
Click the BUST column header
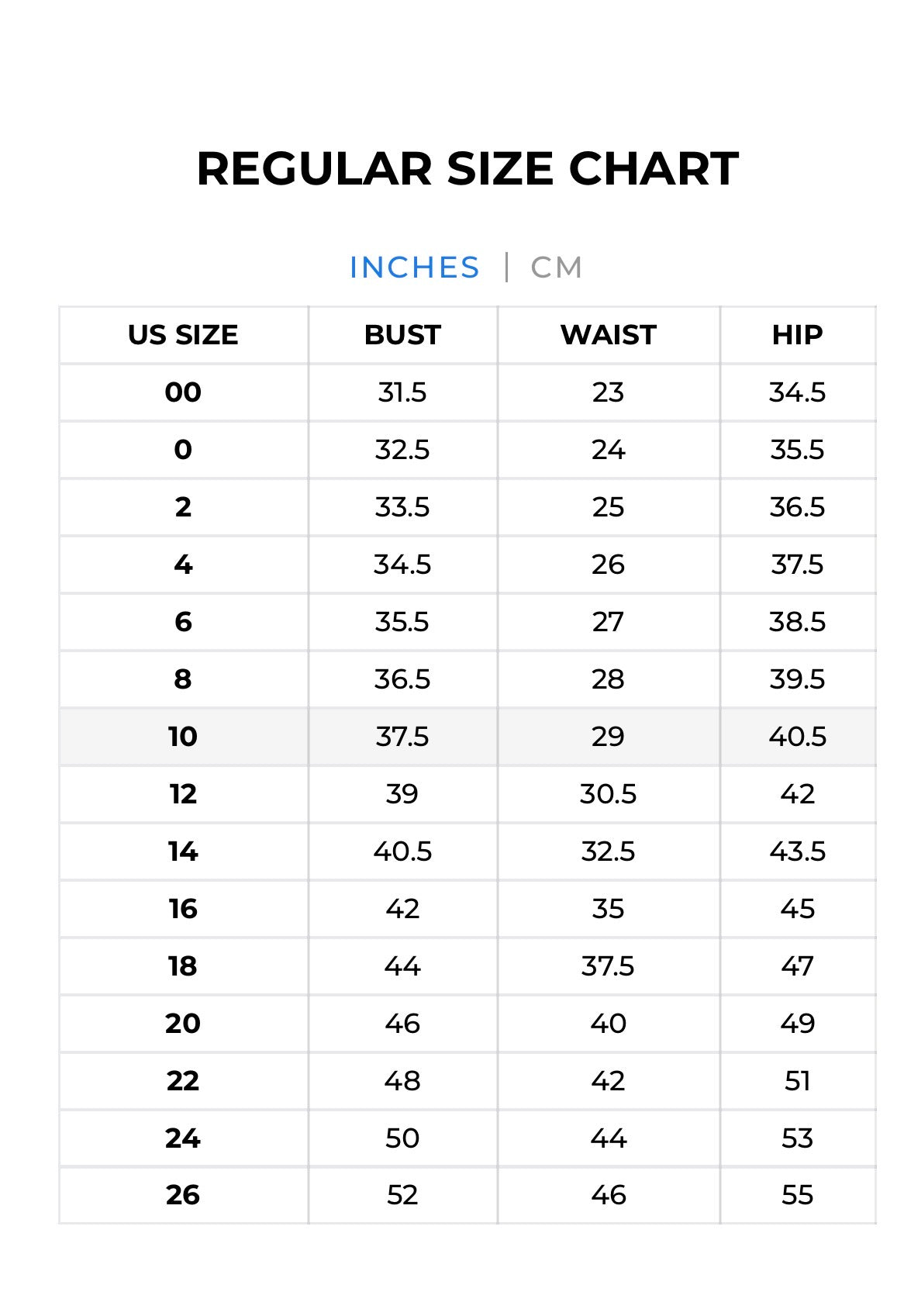pyautogui.click(x=402, y=335)
